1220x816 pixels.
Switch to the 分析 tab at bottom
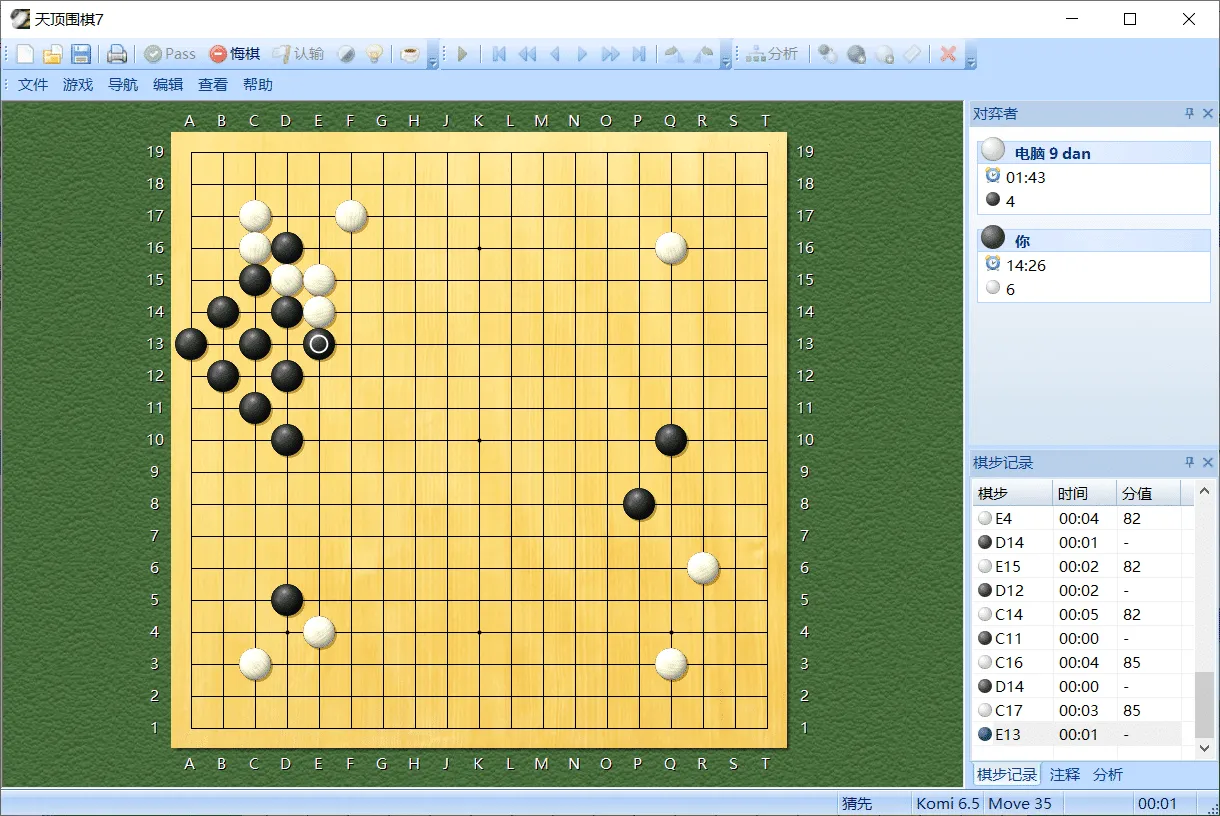tap(1108, 775)
